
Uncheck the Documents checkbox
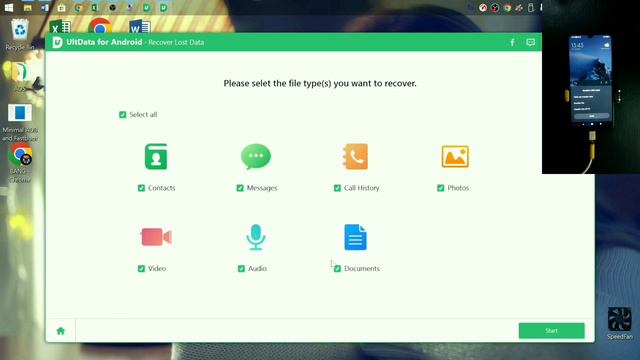(337, 269)
